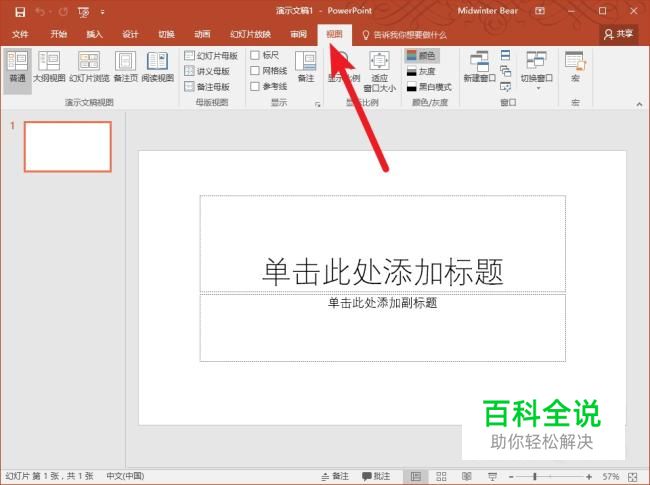Click Notes (备注) in status bar
The image size is (650, 485).
coord(335,476)
